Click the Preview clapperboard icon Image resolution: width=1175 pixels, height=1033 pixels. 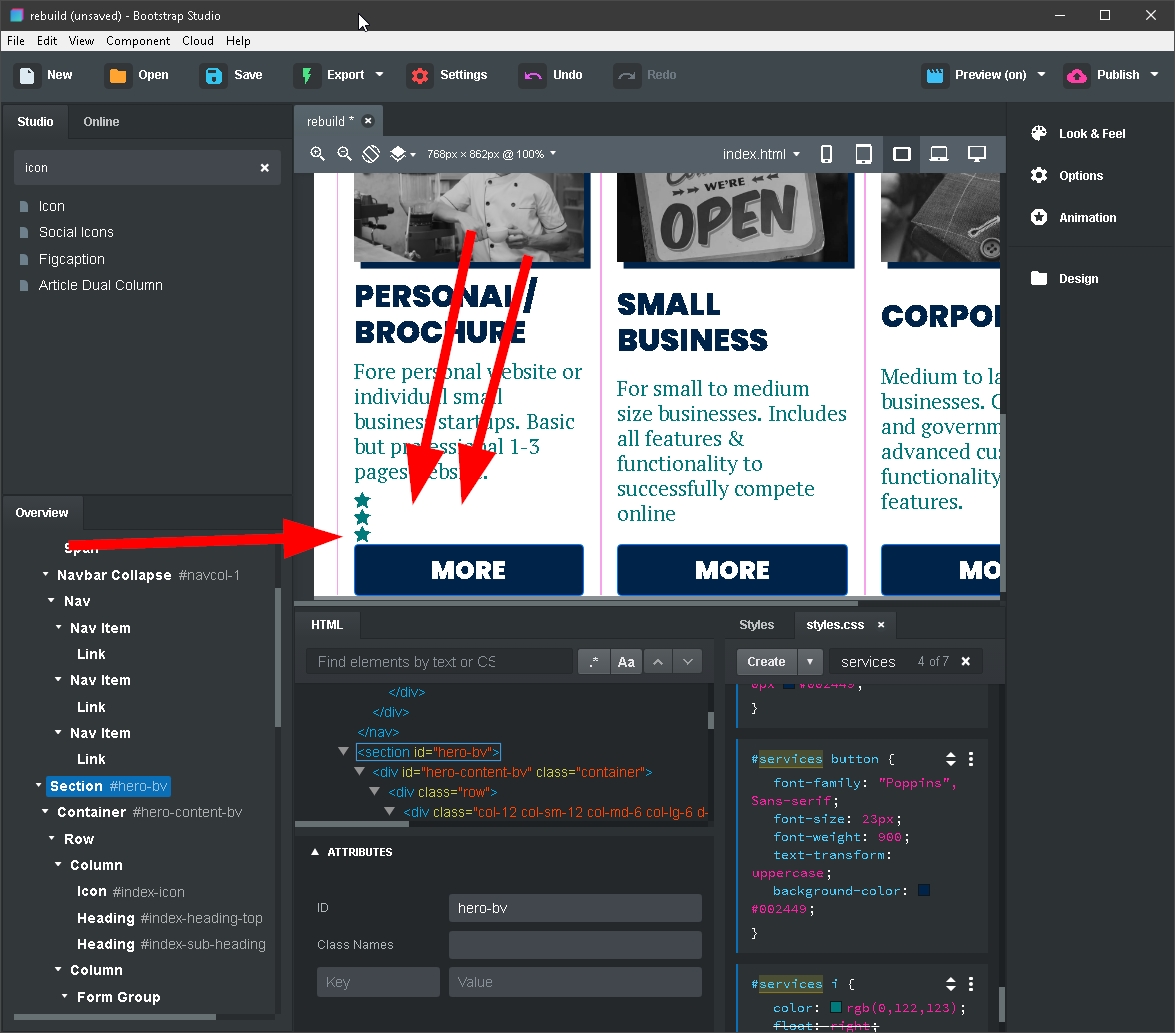coord(934,76)
